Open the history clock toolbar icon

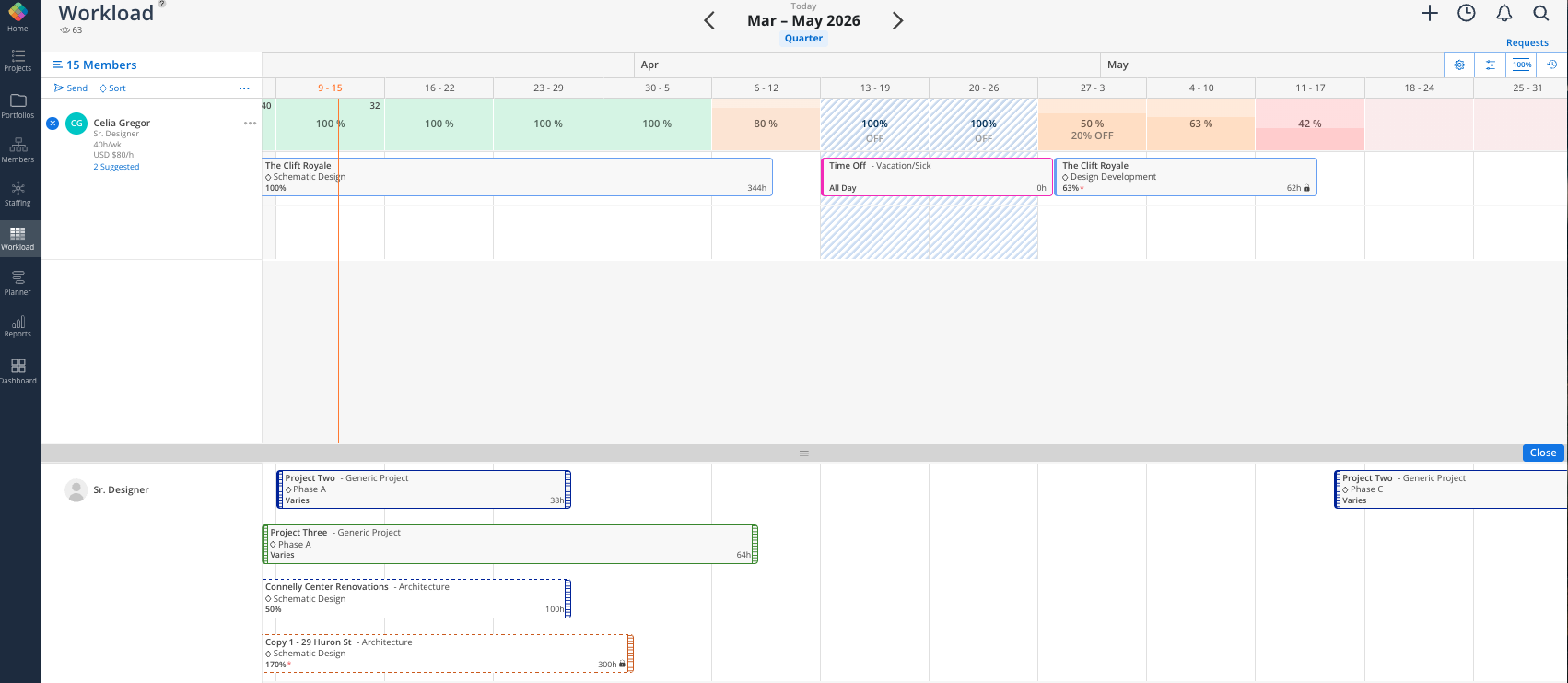click(1551, 65)
